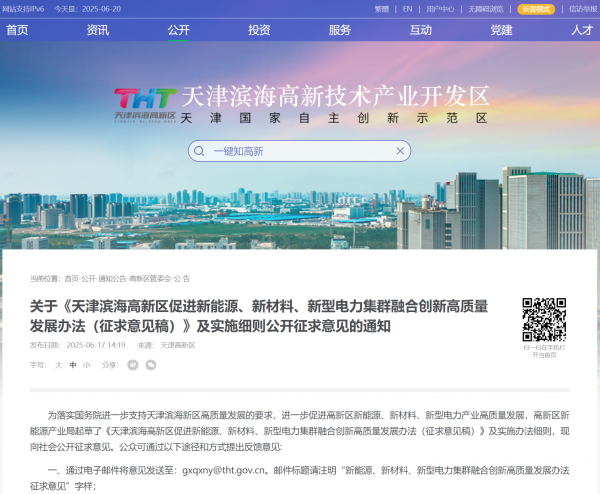Image resolution: width=600 pixels, height=494 pixels.
Task: Click today's date 2025-06-20
Action: (x=101, y=9)
